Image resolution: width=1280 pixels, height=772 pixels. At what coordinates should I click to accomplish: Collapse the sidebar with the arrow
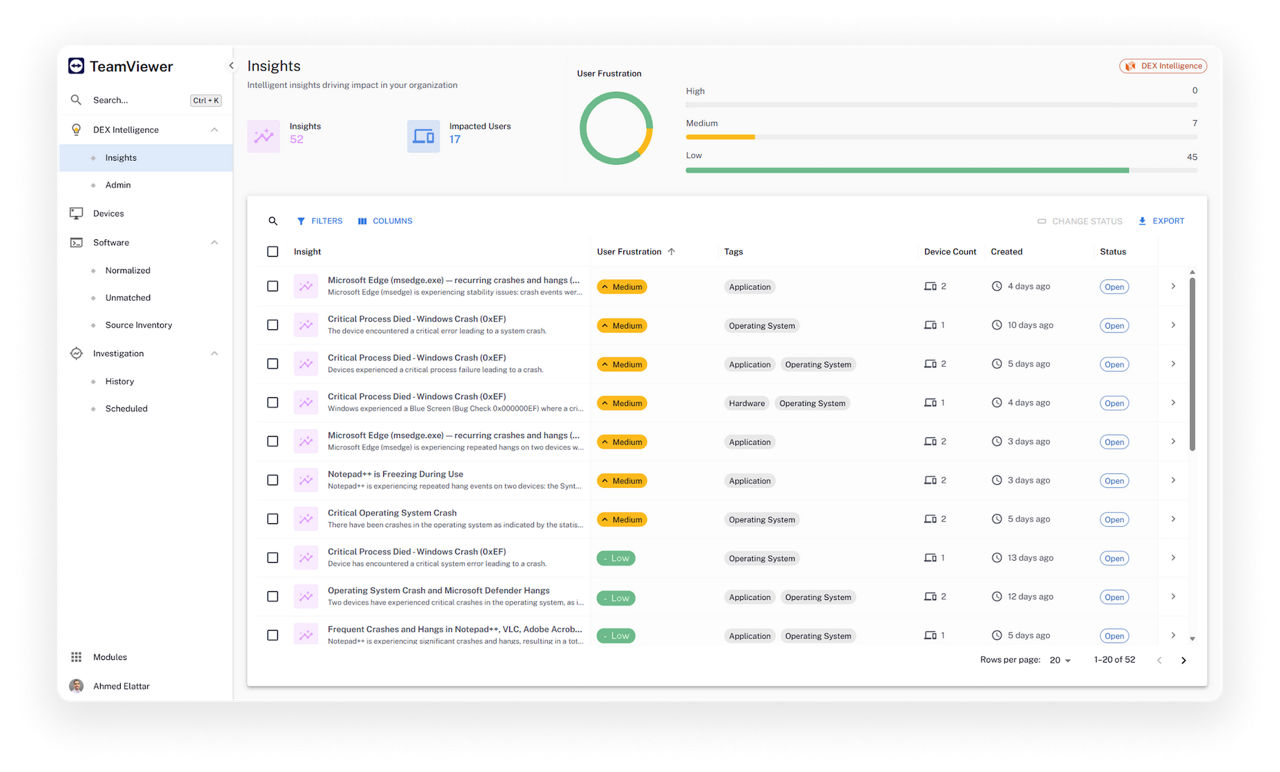pos(231,66)
